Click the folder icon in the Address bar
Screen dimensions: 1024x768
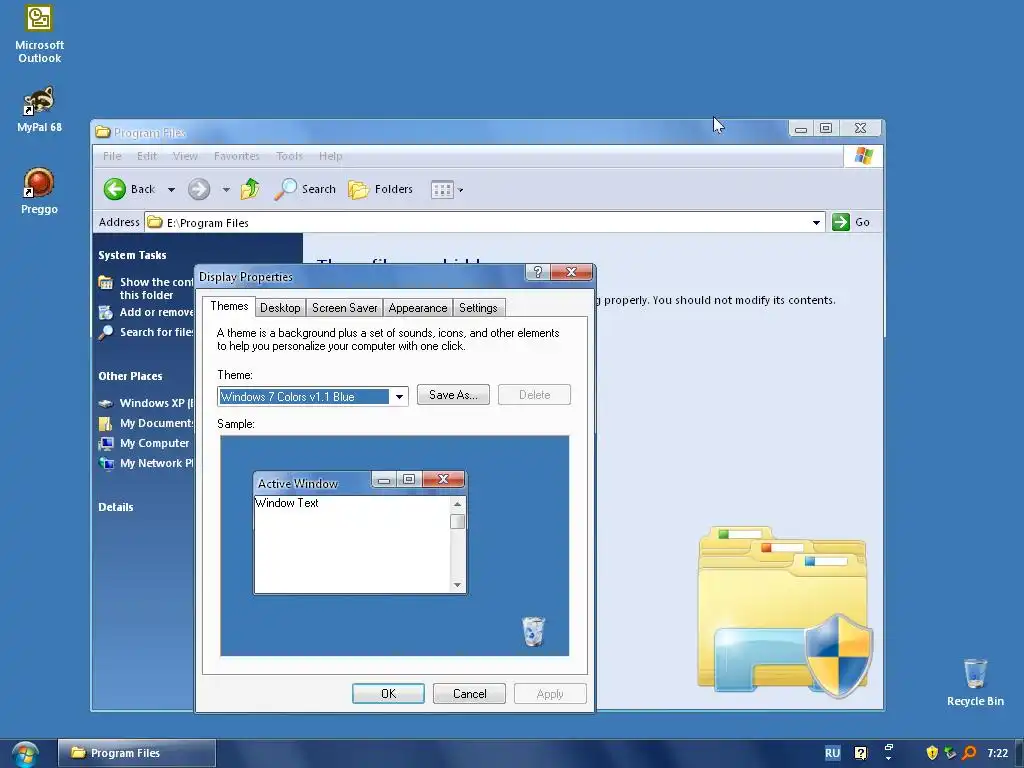click(155, 223)
